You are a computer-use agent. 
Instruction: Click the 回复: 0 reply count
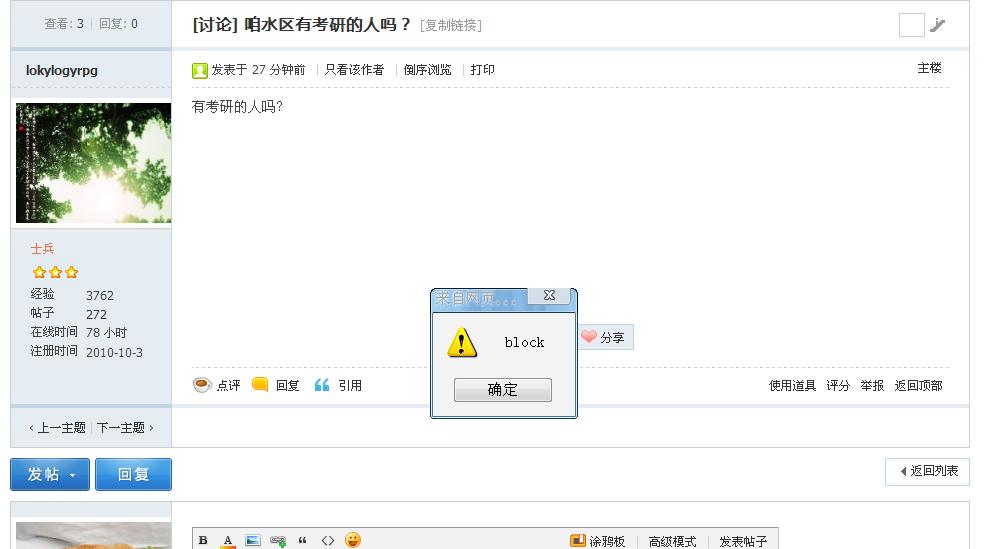(x=118, y=24)
